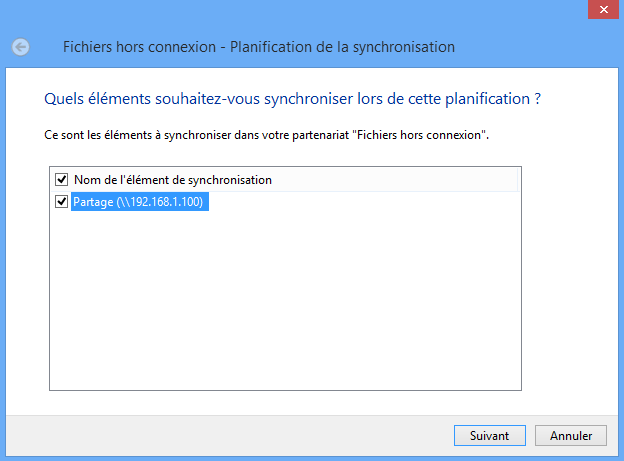Uncheck the Partage share checkbox
The image size is (624, 461).
point(62,201)
